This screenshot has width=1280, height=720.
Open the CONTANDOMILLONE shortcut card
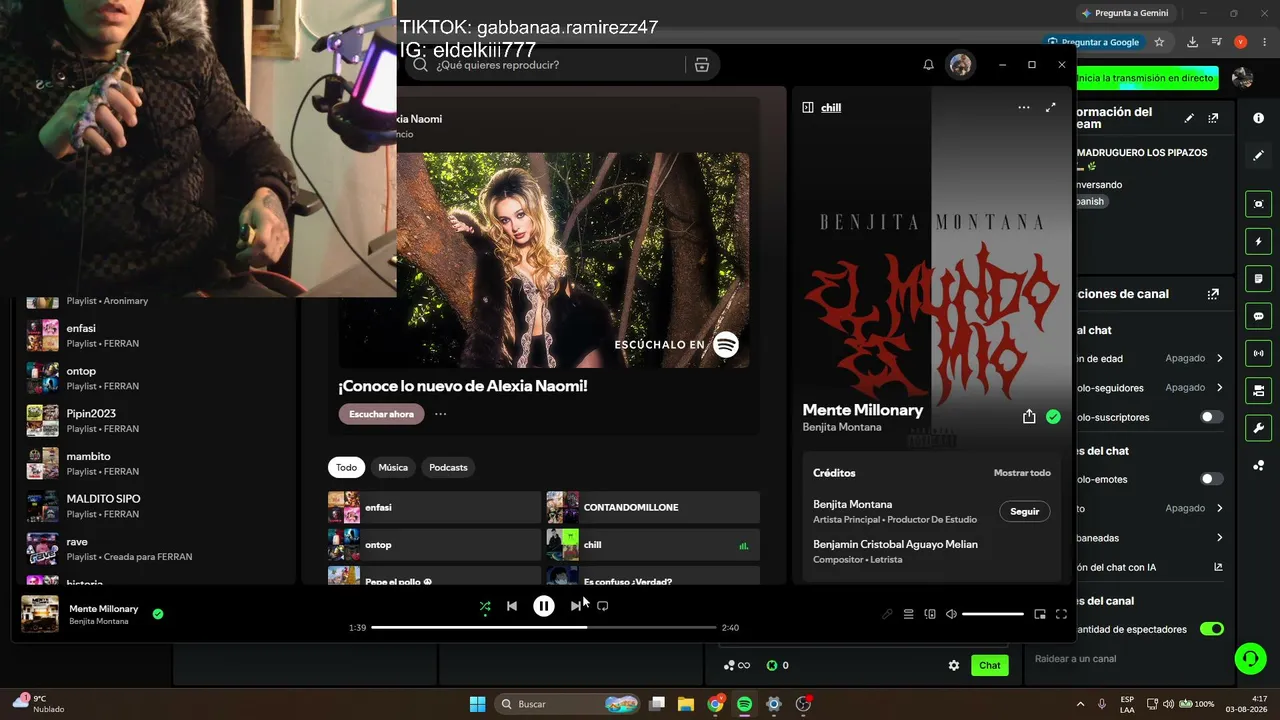[653, 507]
